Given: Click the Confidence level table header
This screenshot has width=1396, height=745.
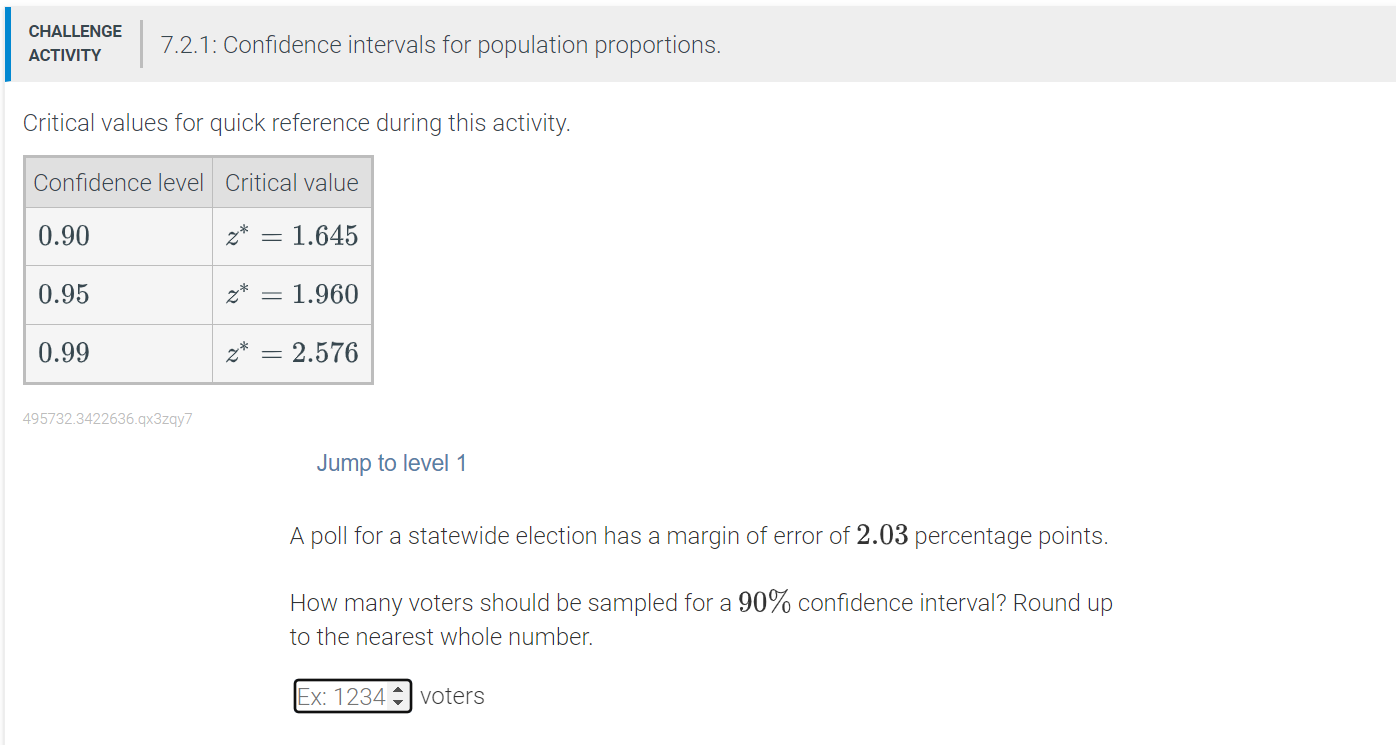Looking at the screenshot, I should pos(118,182).
